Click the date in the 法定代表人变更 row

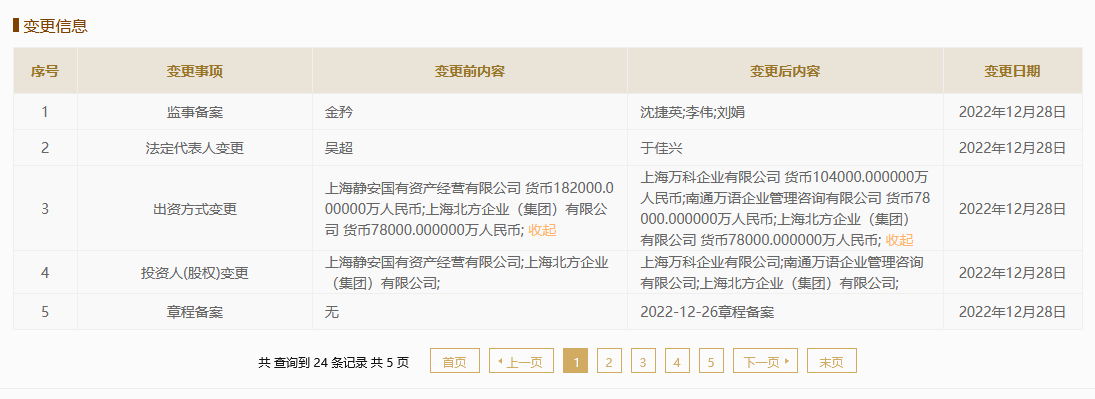[1013, 147]
